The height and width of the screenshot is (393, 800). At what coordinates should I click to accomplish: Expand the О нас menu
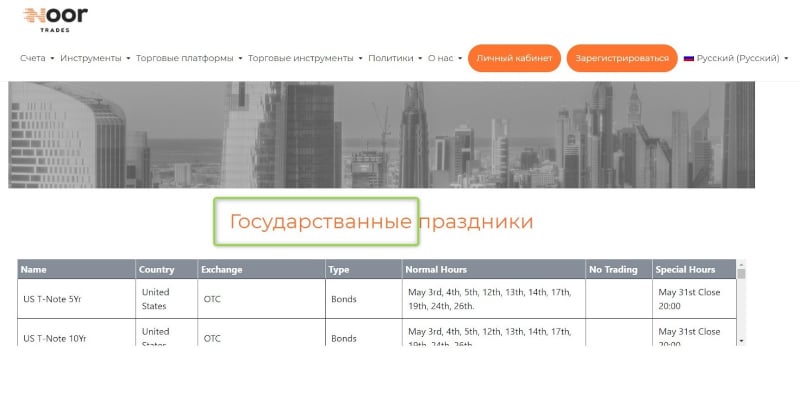(445, 58)
